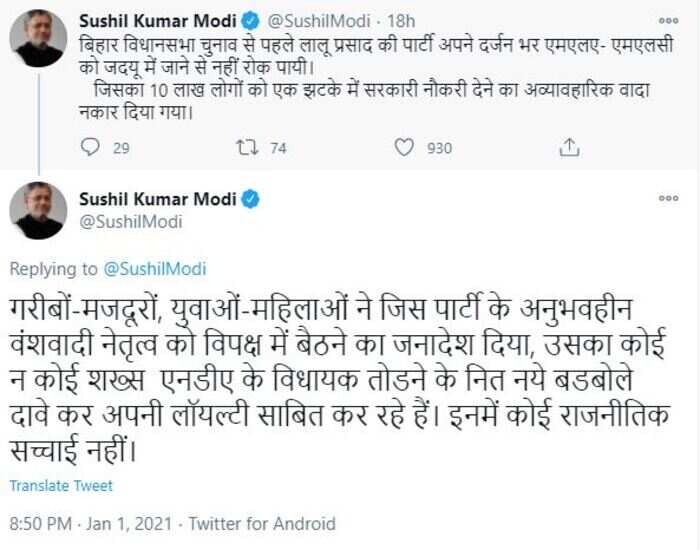Click verified badge beside first tweet name
700x550 pixels.
point(250,21)
